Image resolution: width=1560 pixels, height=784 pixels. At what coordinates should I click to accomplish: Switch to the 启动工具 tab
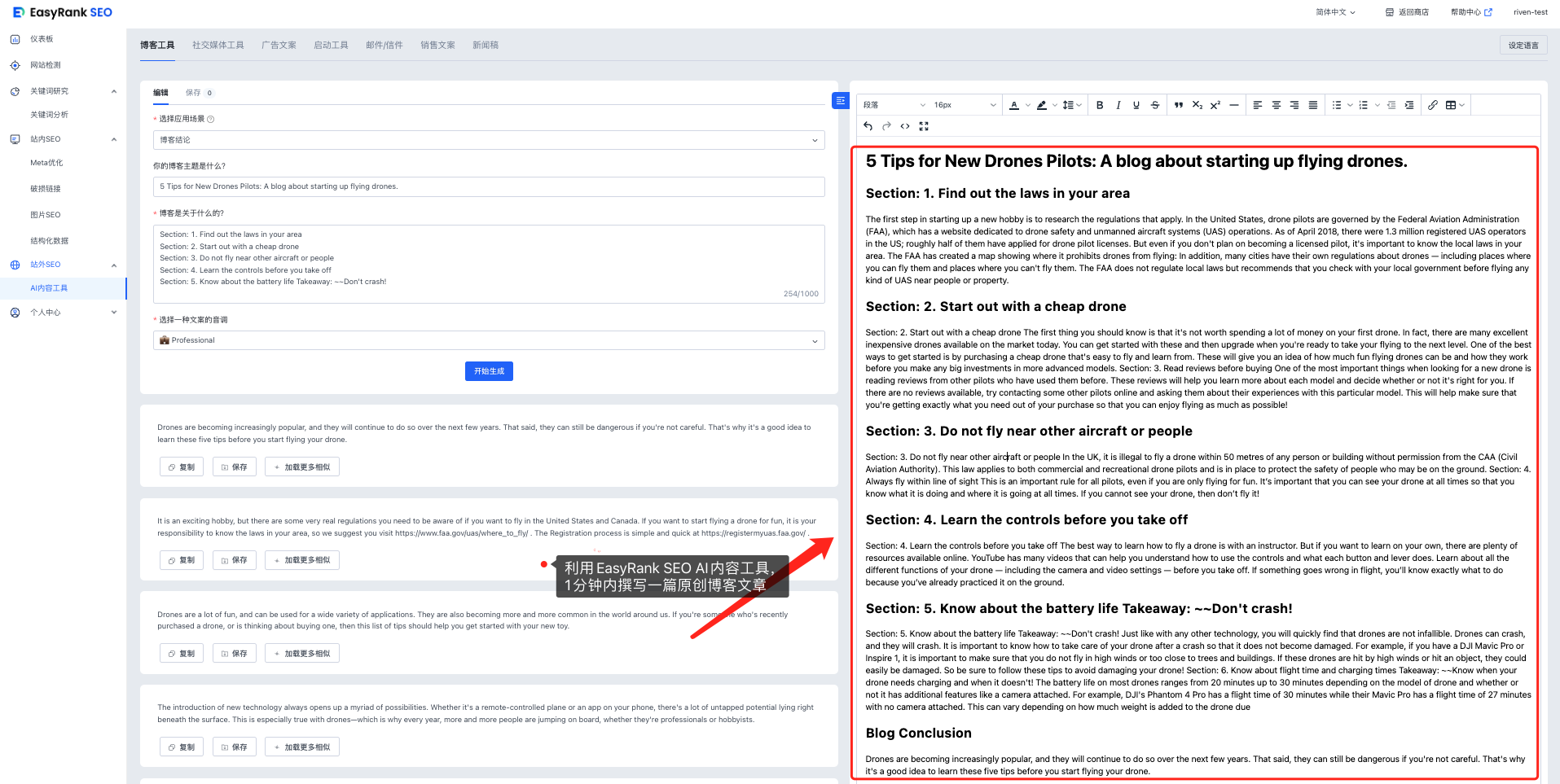(x=331, y=46)
